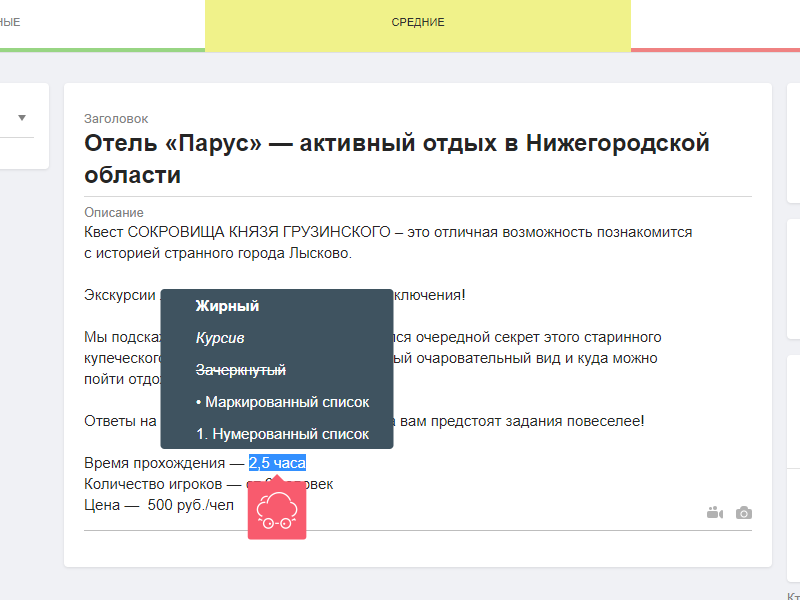
Task: Click the photo camera icon
Action: [744, 513]
